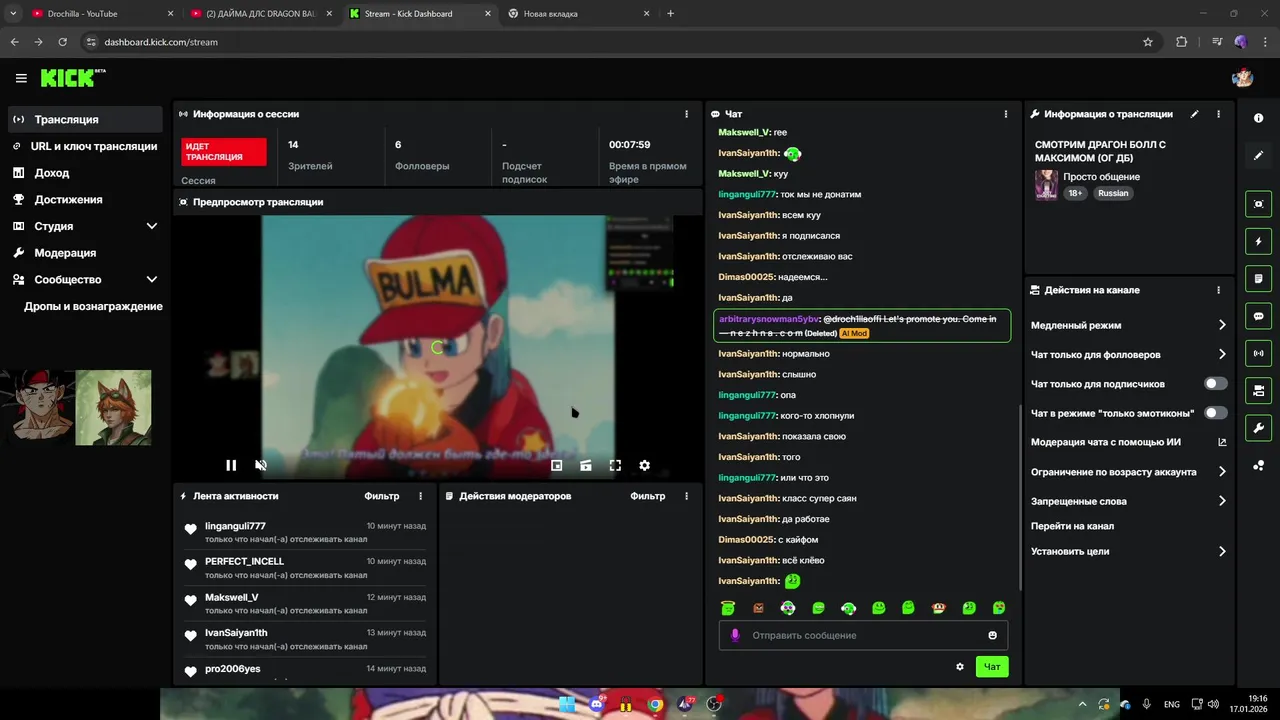Toggle the wrench widget in right sidebar
Viewport: 1280px width, 720px height.
pos(1258,428)
